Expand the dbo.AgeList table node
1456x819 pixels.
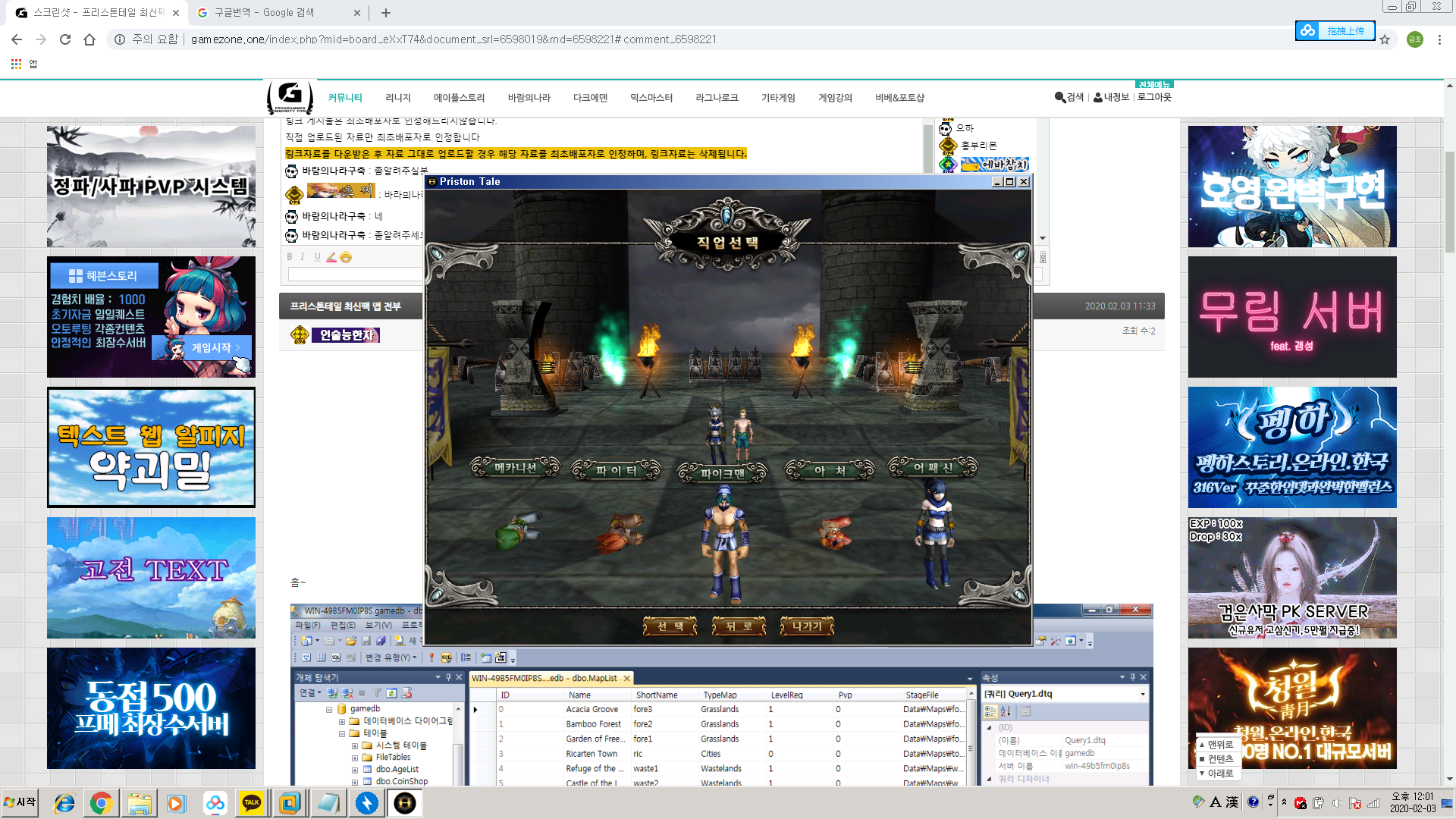click(x=354, y=770)
